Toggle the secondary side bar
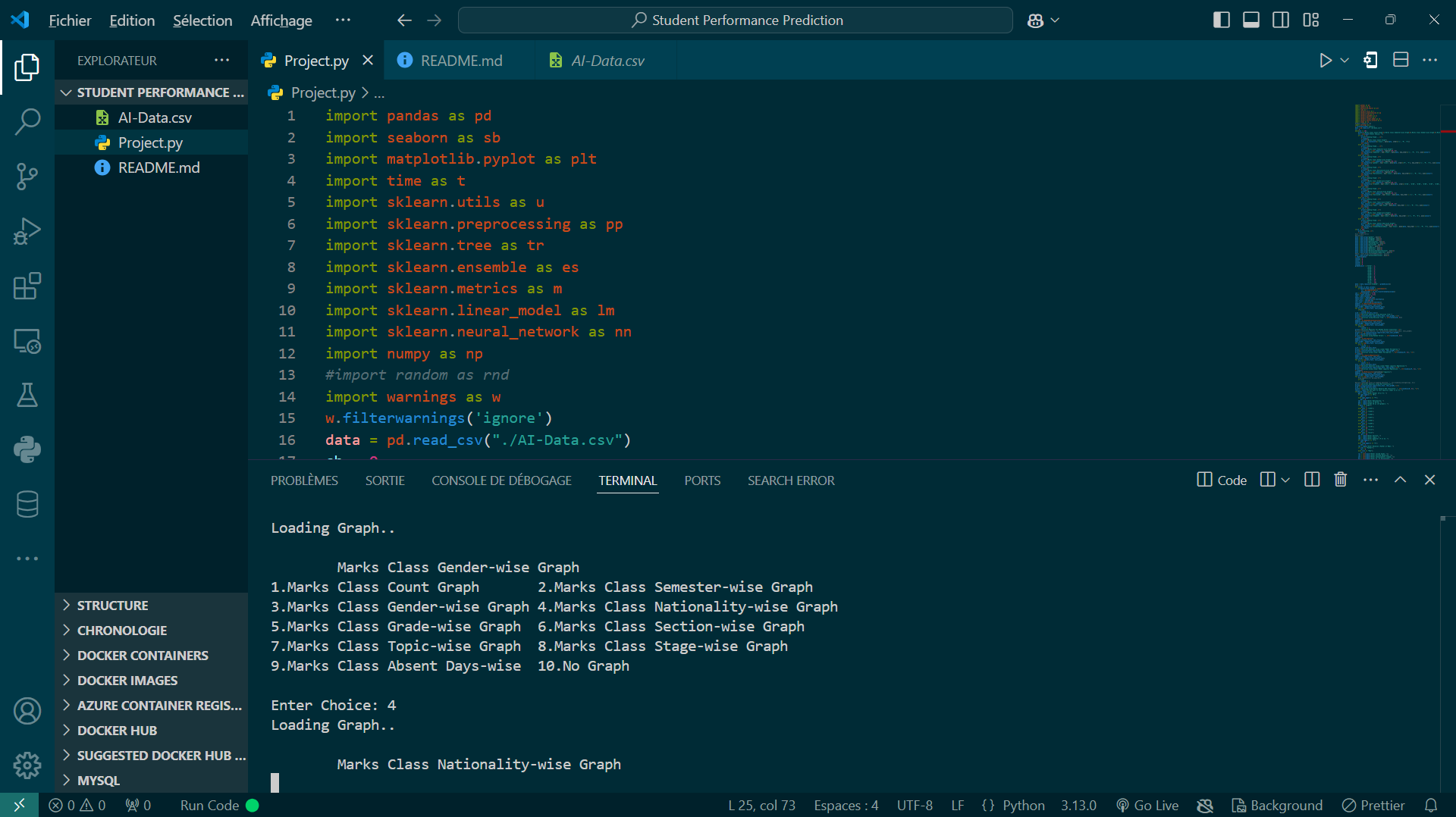1456x817 pixels. click(1281, 20)
